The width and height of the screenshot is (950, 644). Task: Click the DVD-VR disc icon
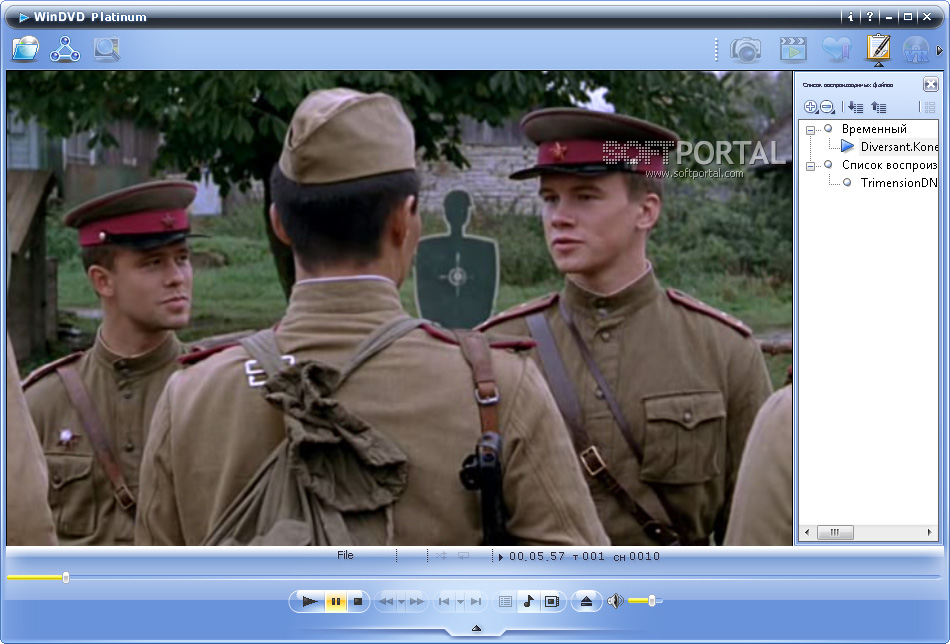click(915, 50)
